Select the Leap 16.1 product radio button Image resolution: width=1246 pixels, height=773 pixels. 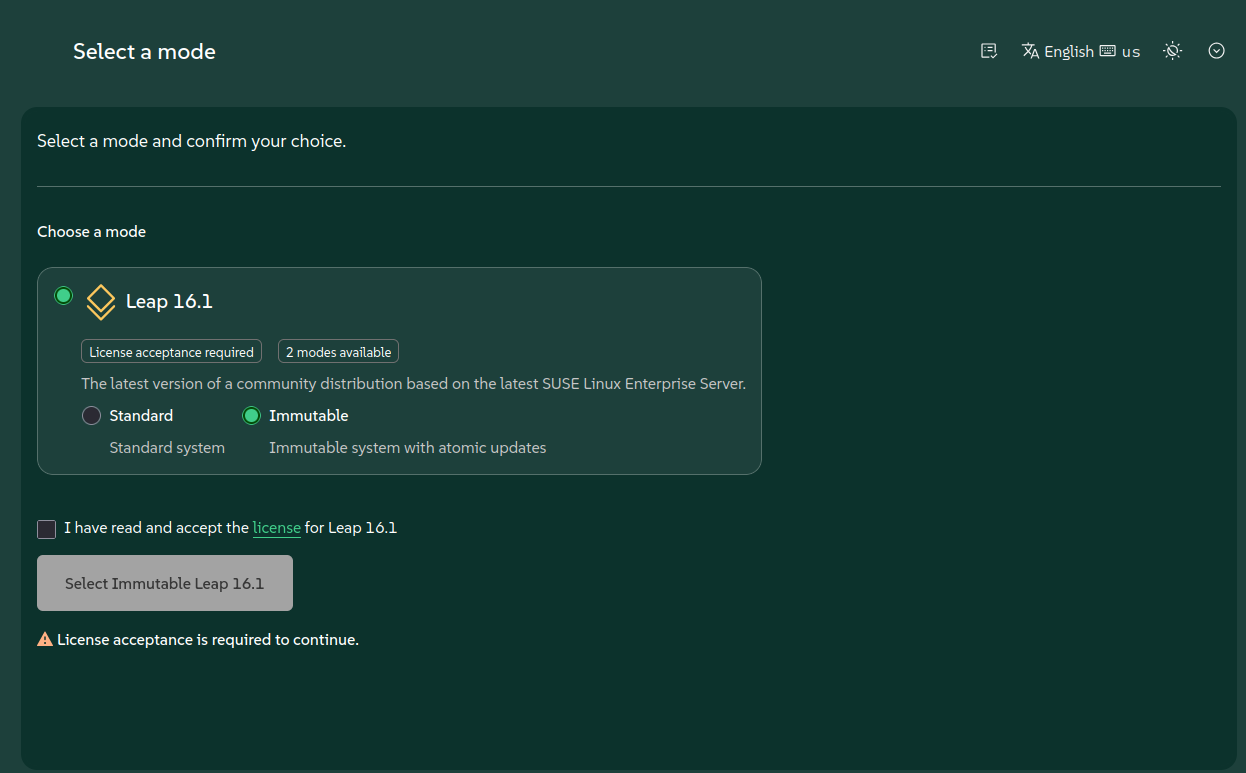64,295
